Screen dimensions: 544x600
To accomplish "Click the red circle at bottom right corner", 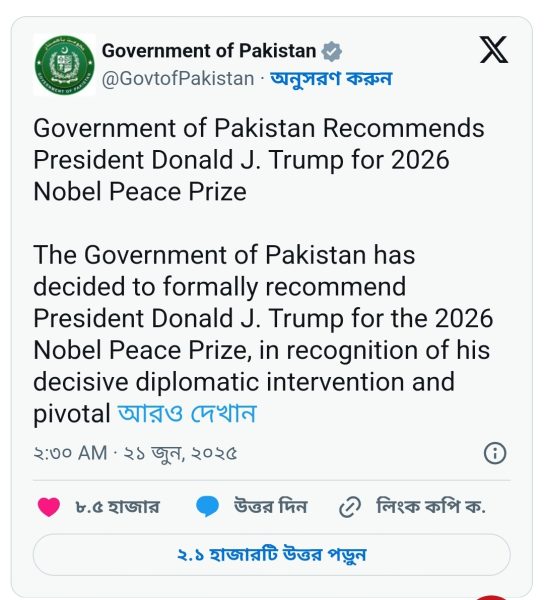I will pyautogui.click(x=493, y=598).
